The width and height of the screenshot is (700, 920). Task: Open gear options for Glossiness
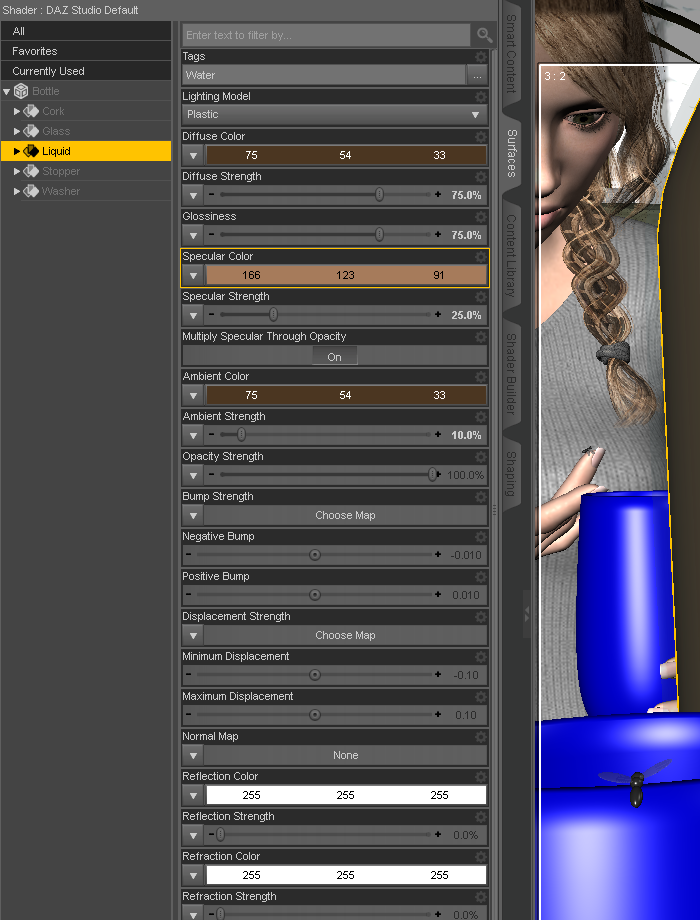point(481,217)
